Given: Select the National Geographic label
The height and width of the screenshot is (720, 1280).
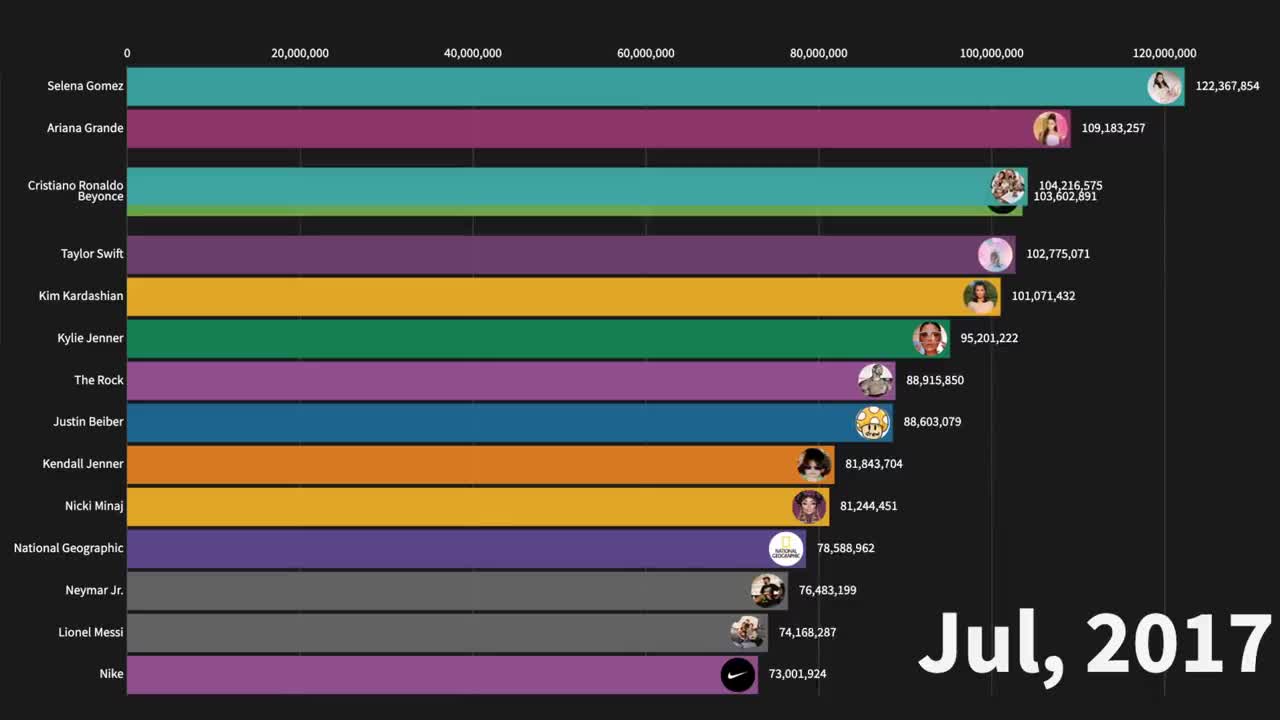Looking at the screenshot, I should point(69,548).
